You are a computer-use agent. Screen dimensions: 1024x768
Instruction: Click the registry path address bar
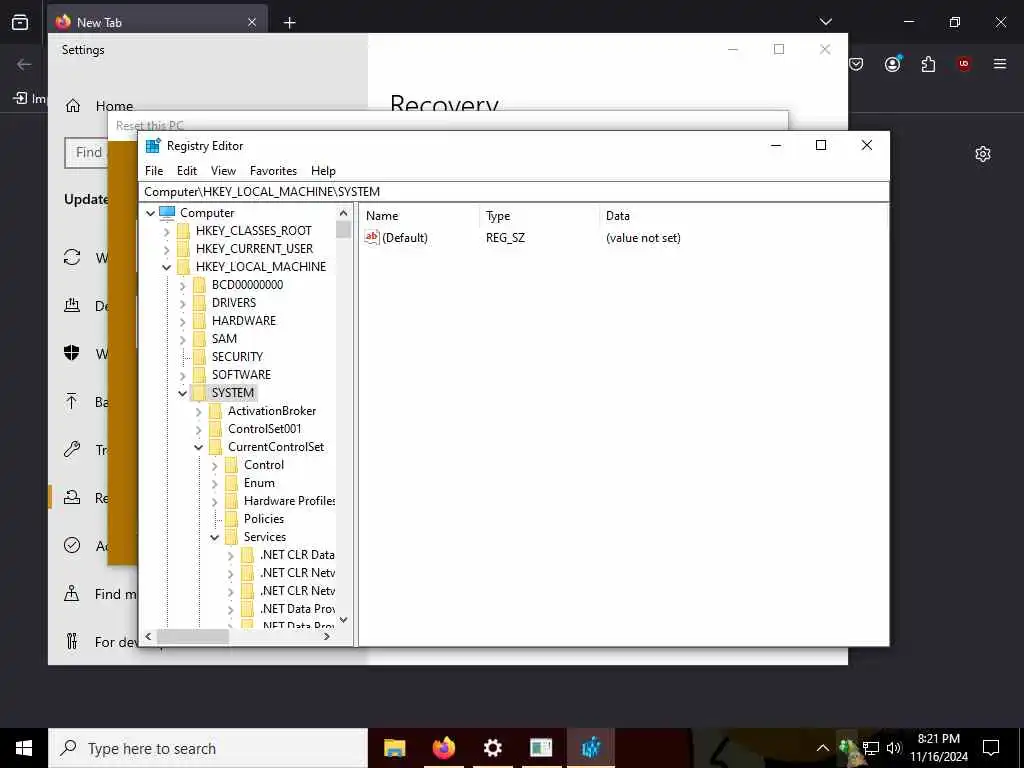point(515,191)
